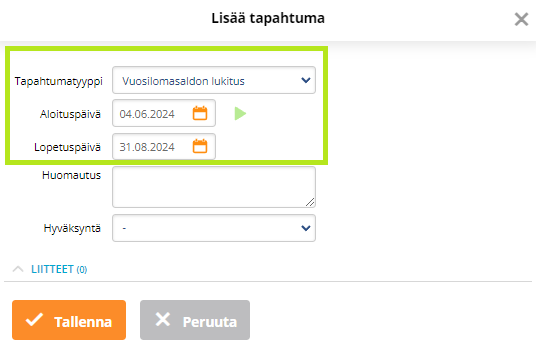This screenshot has width=536, height=362.
Task: Open the Lopetuspäivä calendar picker icon
Action: [x=200, y=146]
